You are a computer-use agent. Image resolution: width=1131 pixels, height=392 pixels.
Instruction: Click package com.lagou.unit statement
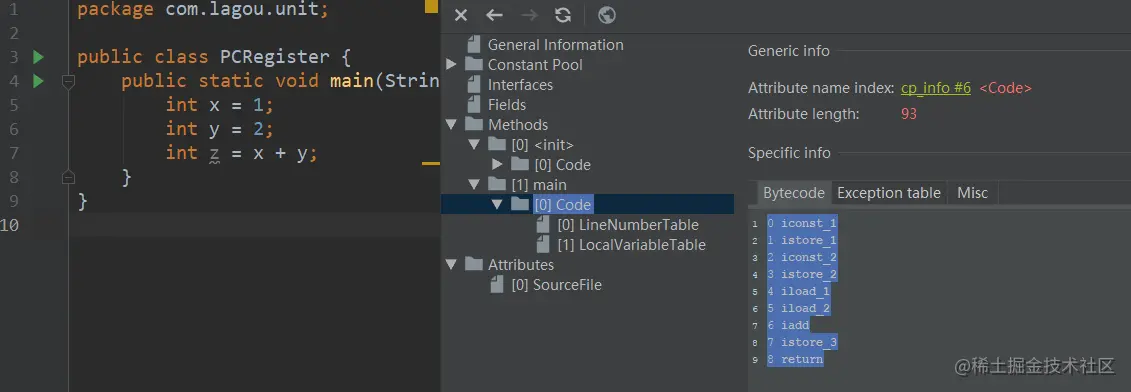(203, 10)
